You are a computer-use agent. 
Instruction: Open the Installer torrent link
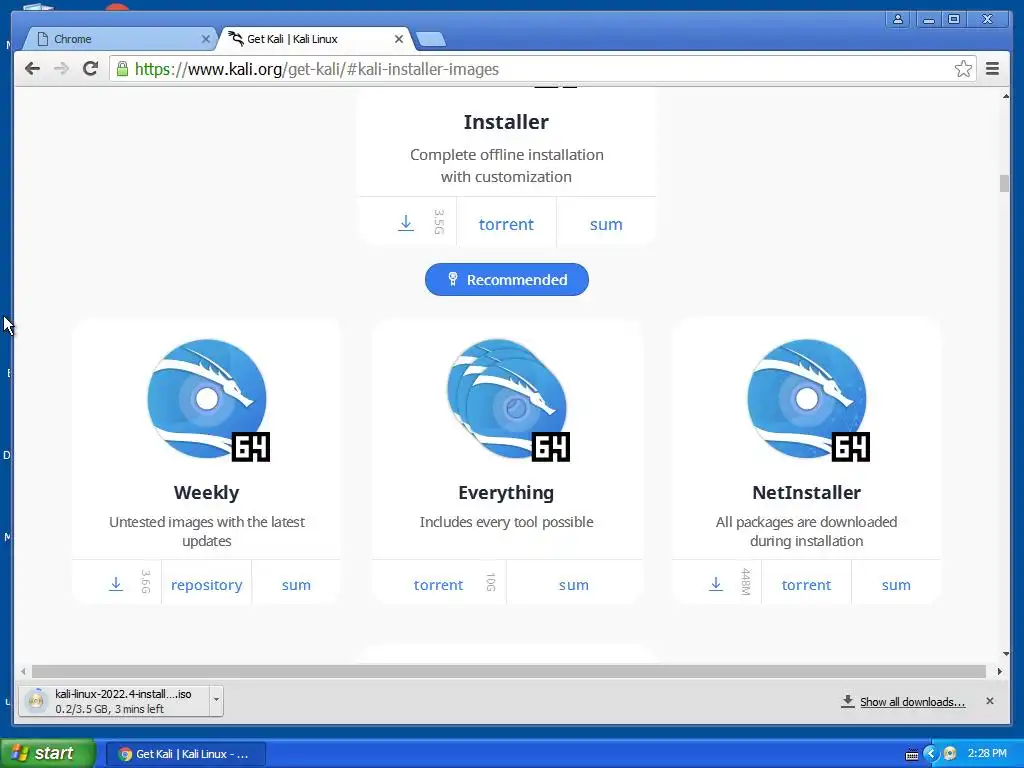pyautogui.click(x=506, y=224)
